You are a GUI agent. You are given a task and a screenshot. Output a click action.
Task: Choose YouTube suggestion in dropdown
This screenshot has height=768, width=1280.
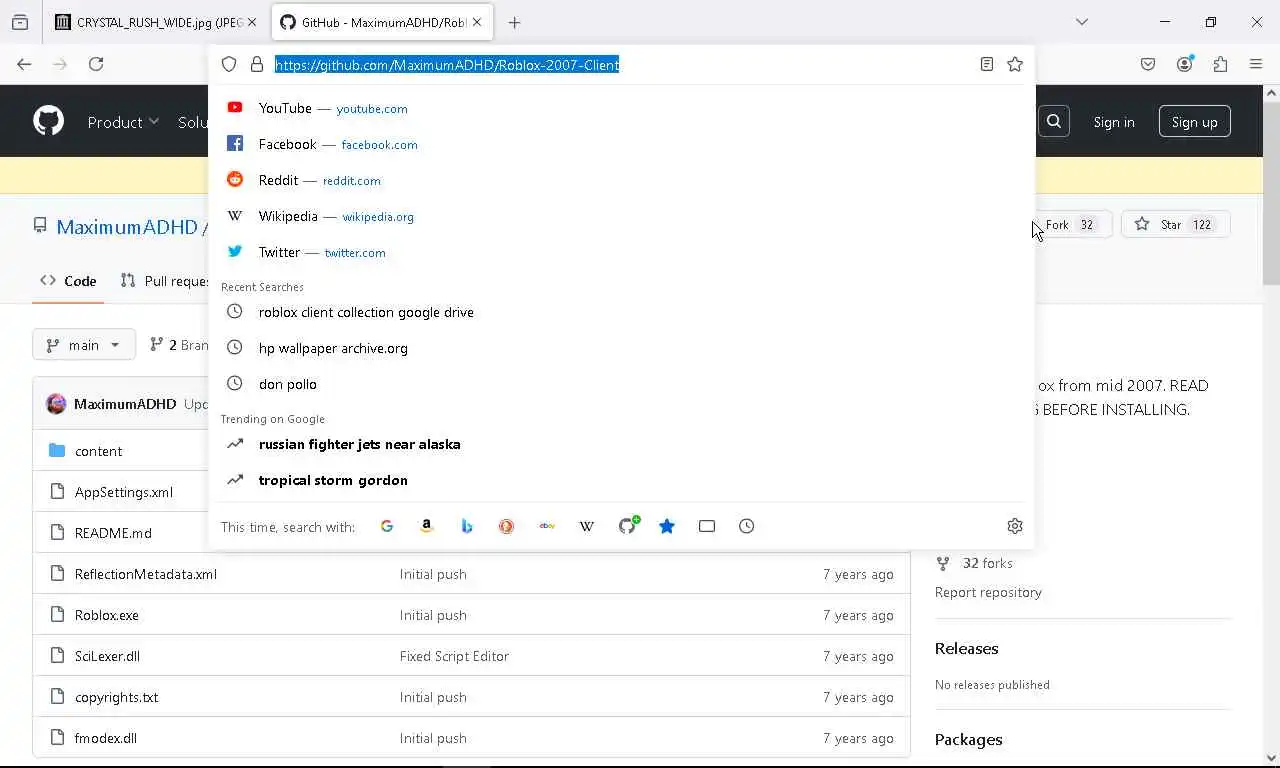tap(621, 108)
